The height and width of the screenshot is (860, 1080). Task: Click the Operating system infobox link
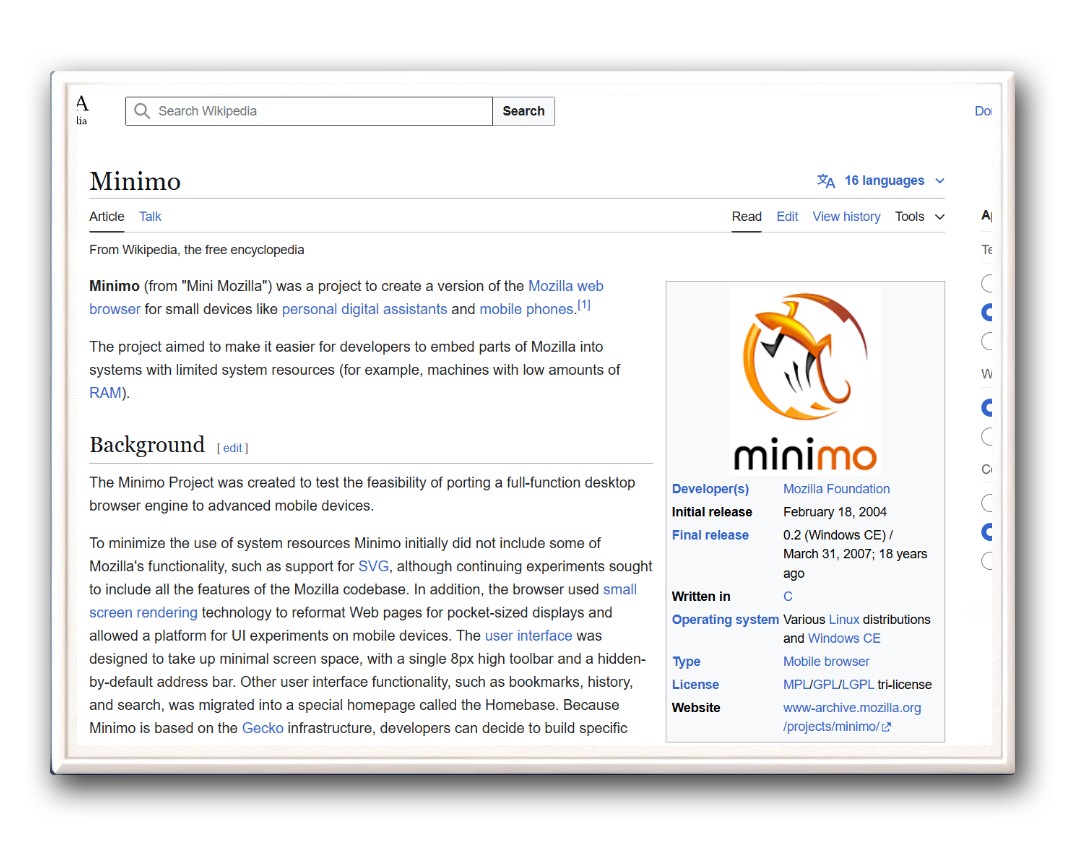tap(725, 620)
